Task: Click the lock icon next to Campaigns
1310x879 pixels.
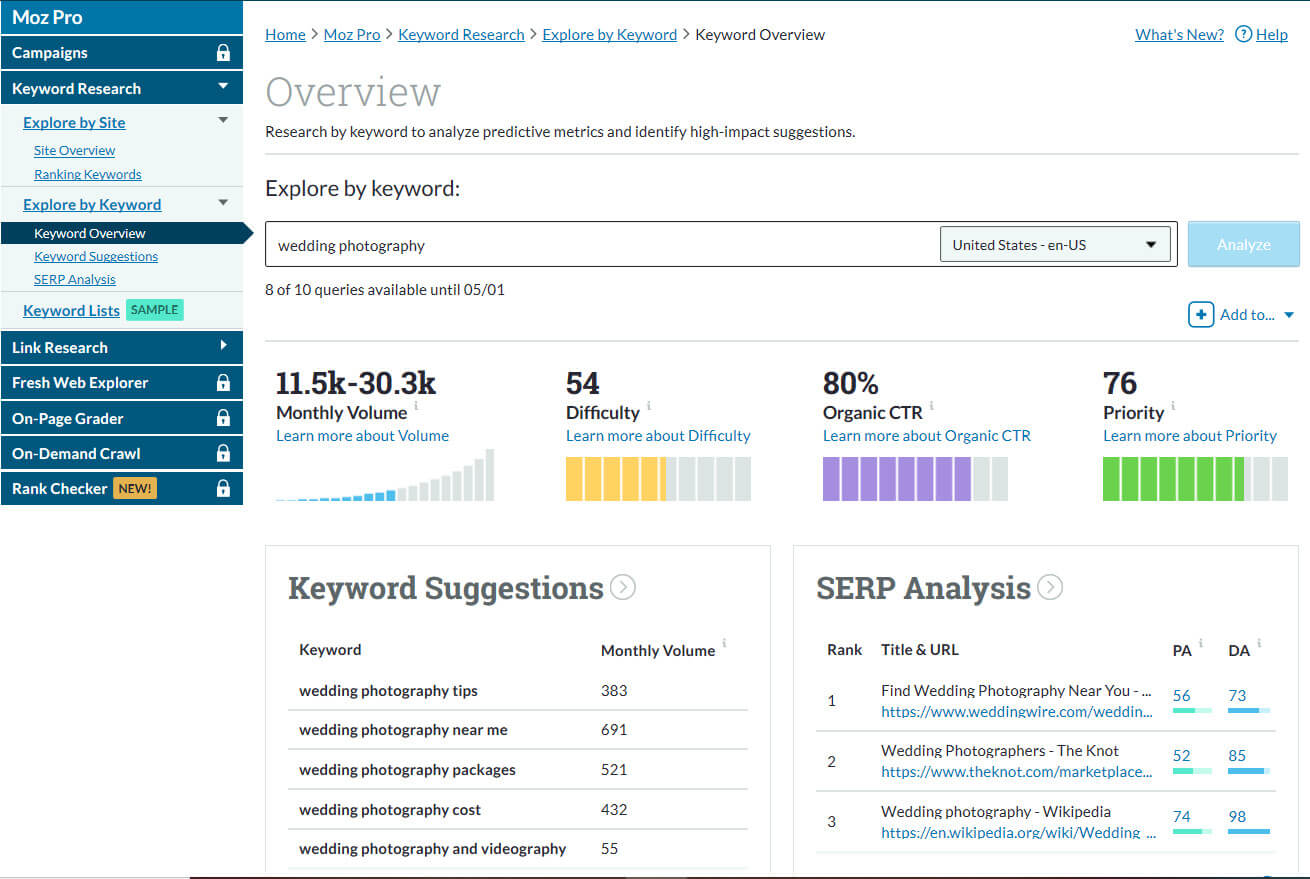Action: click(x=223, y=53)
